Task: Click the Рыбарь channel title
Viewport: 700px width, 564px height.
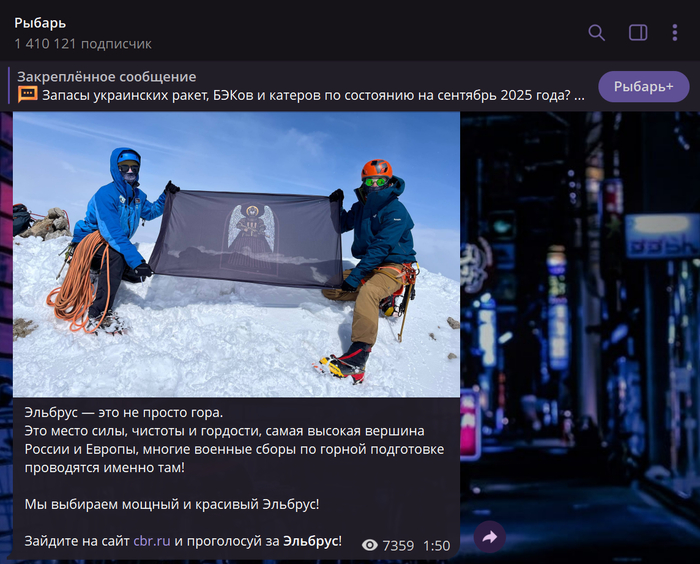Action: 40,23
